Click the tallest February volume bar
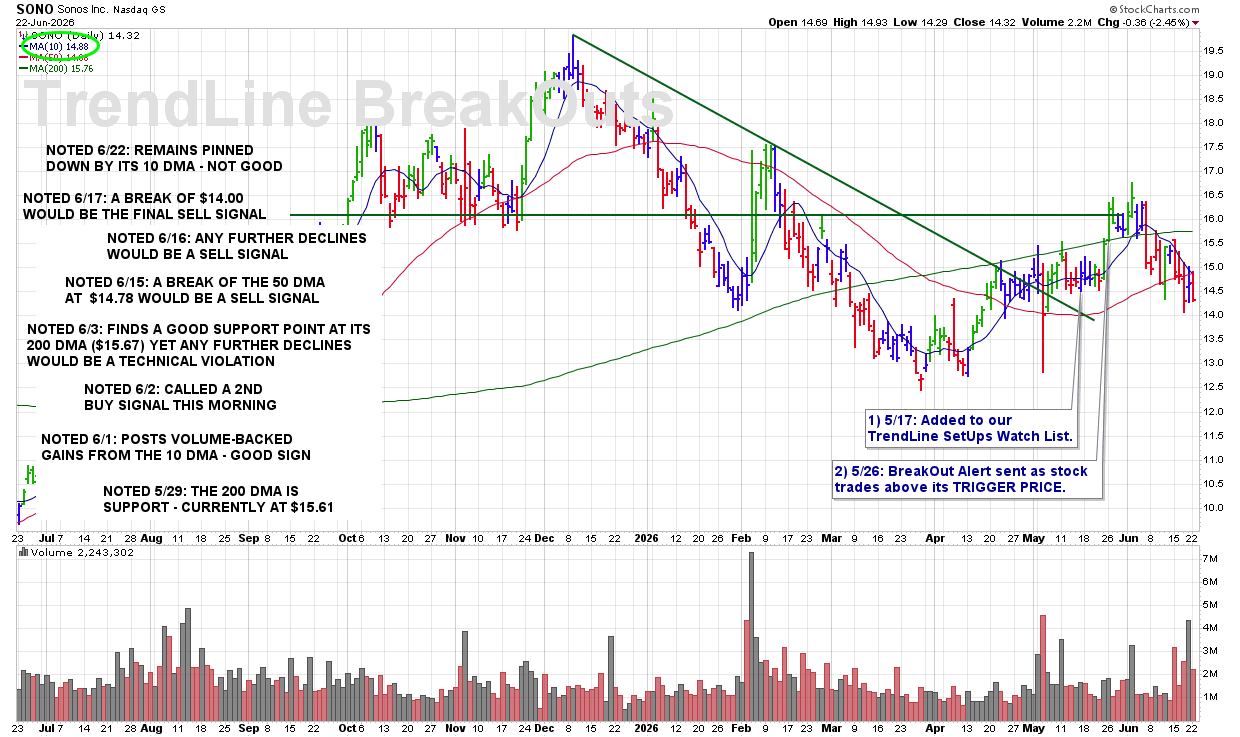 click(x=751, y=636)
